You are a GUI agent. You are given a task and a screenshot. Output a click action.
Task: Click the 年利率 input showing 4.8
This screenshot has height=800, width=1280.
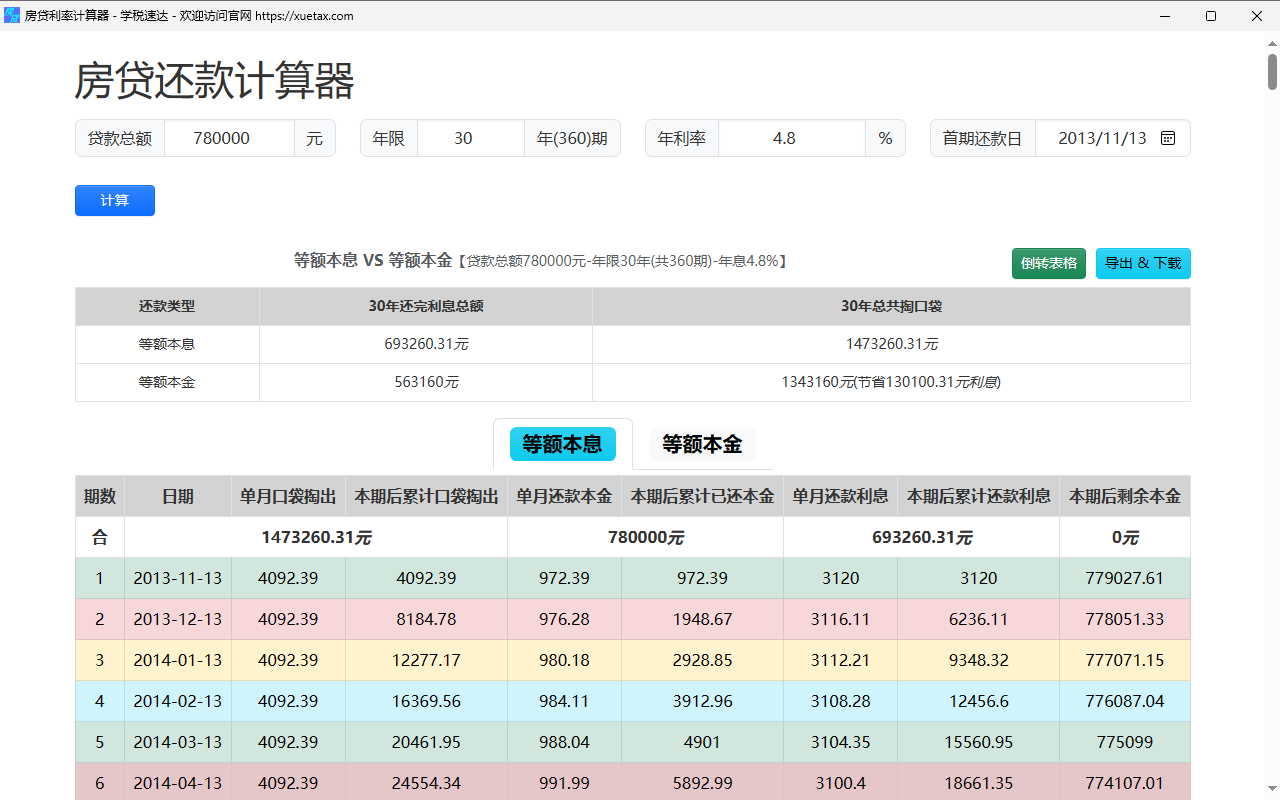[792, 138]
